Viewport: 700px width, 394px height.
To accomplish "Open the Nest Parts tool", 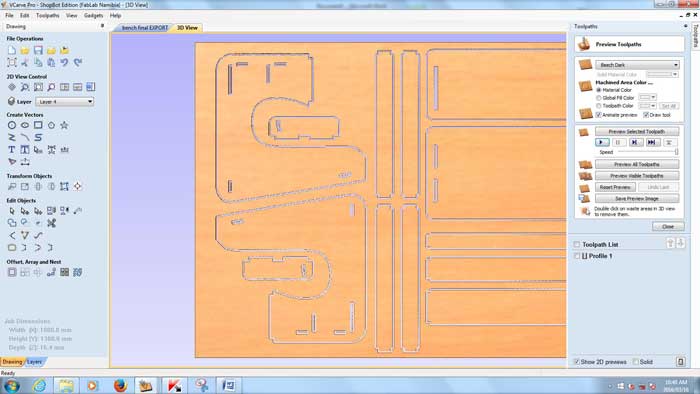I will point(78,272).
